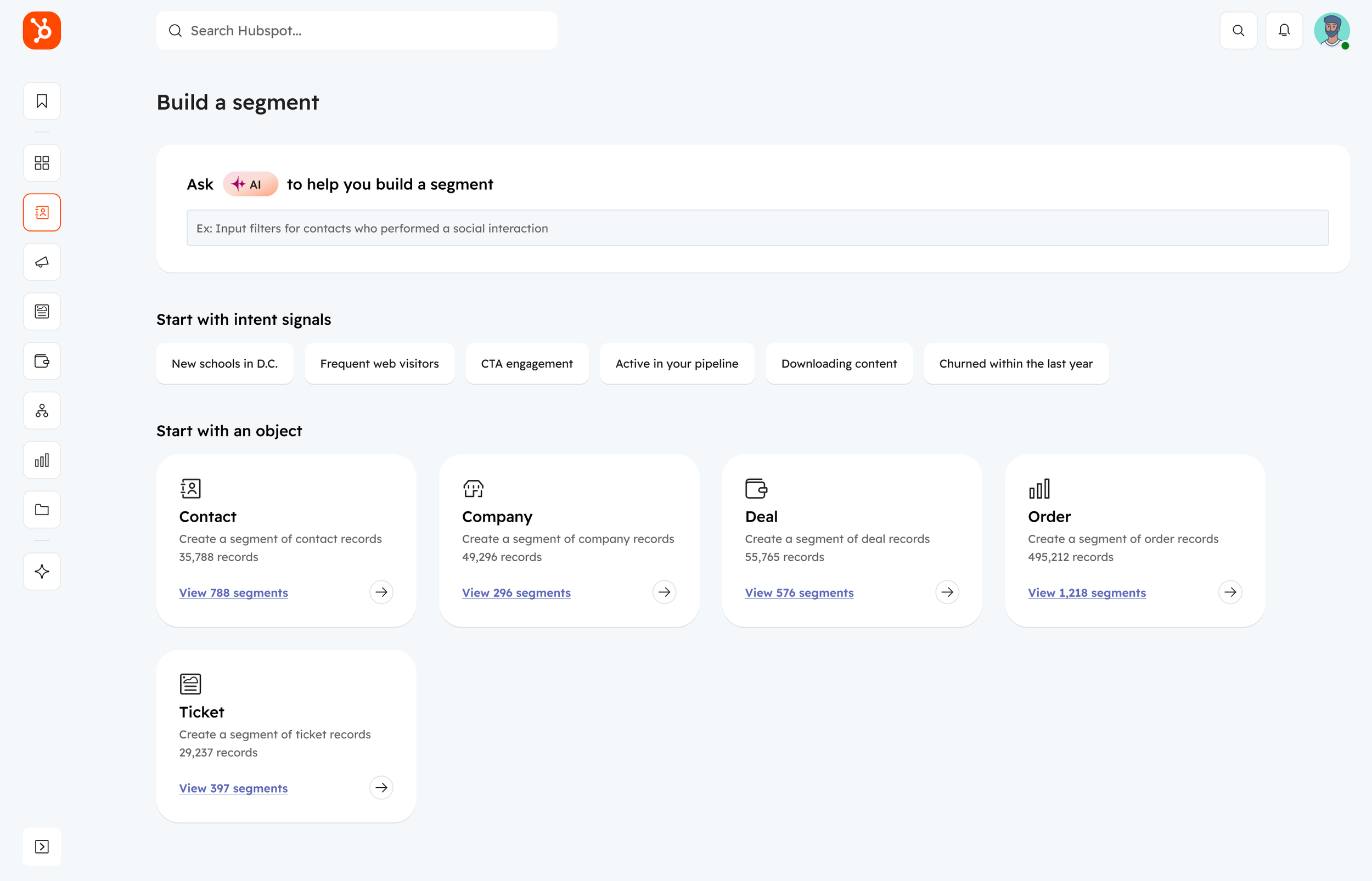Open the notifications bell
This screenshot has width=1372, height=881.
(x=1284, y=30)
